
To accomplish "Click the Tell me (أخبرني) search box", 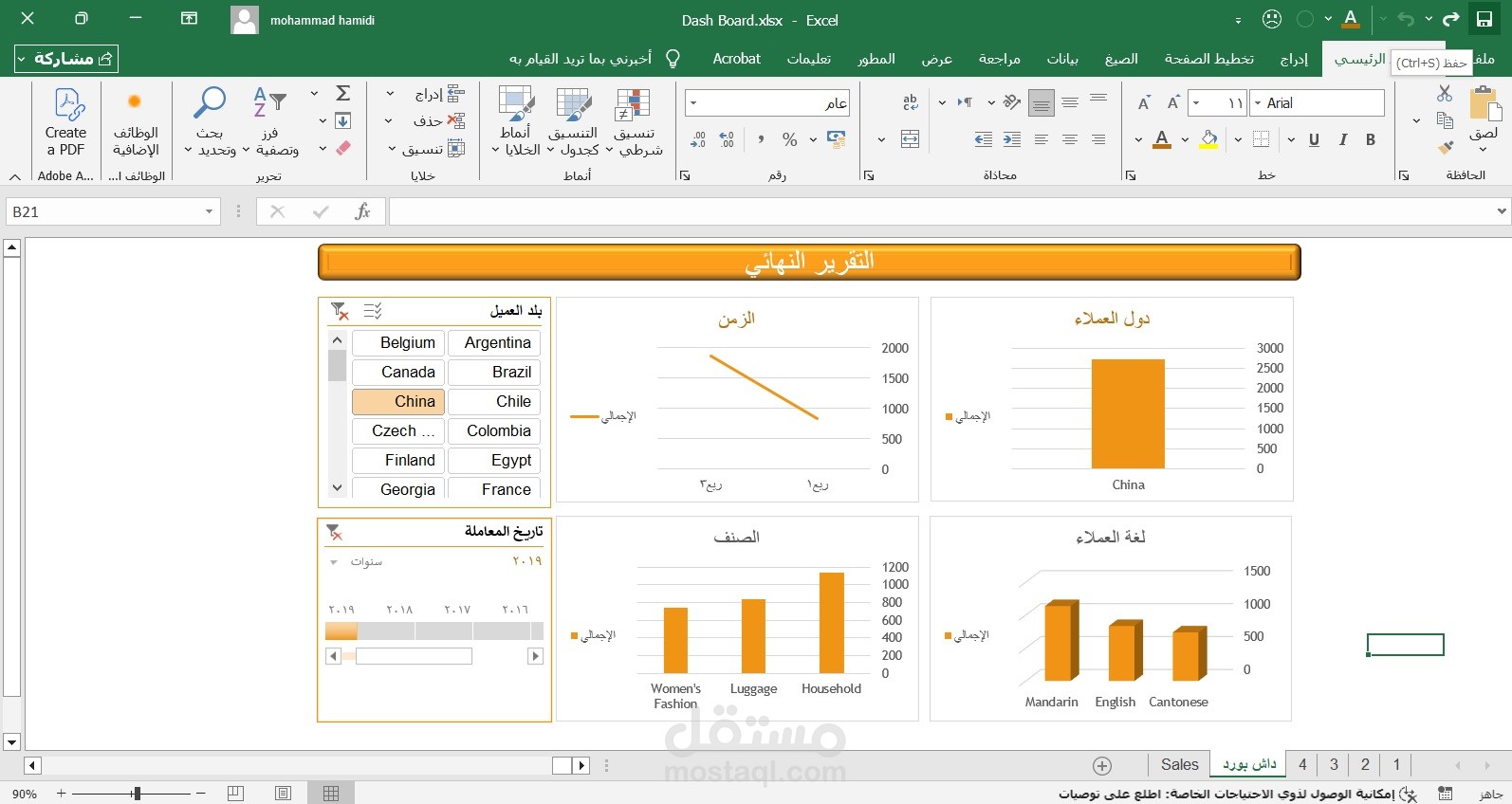I will (595, 59).
